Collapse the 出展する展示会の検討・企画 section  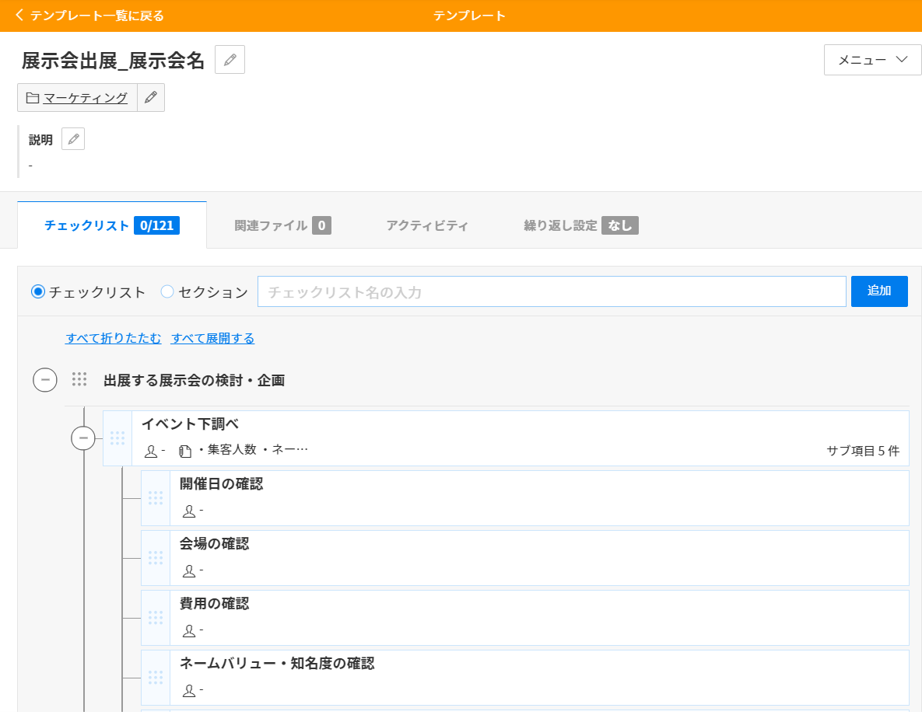tap(45, 380)
